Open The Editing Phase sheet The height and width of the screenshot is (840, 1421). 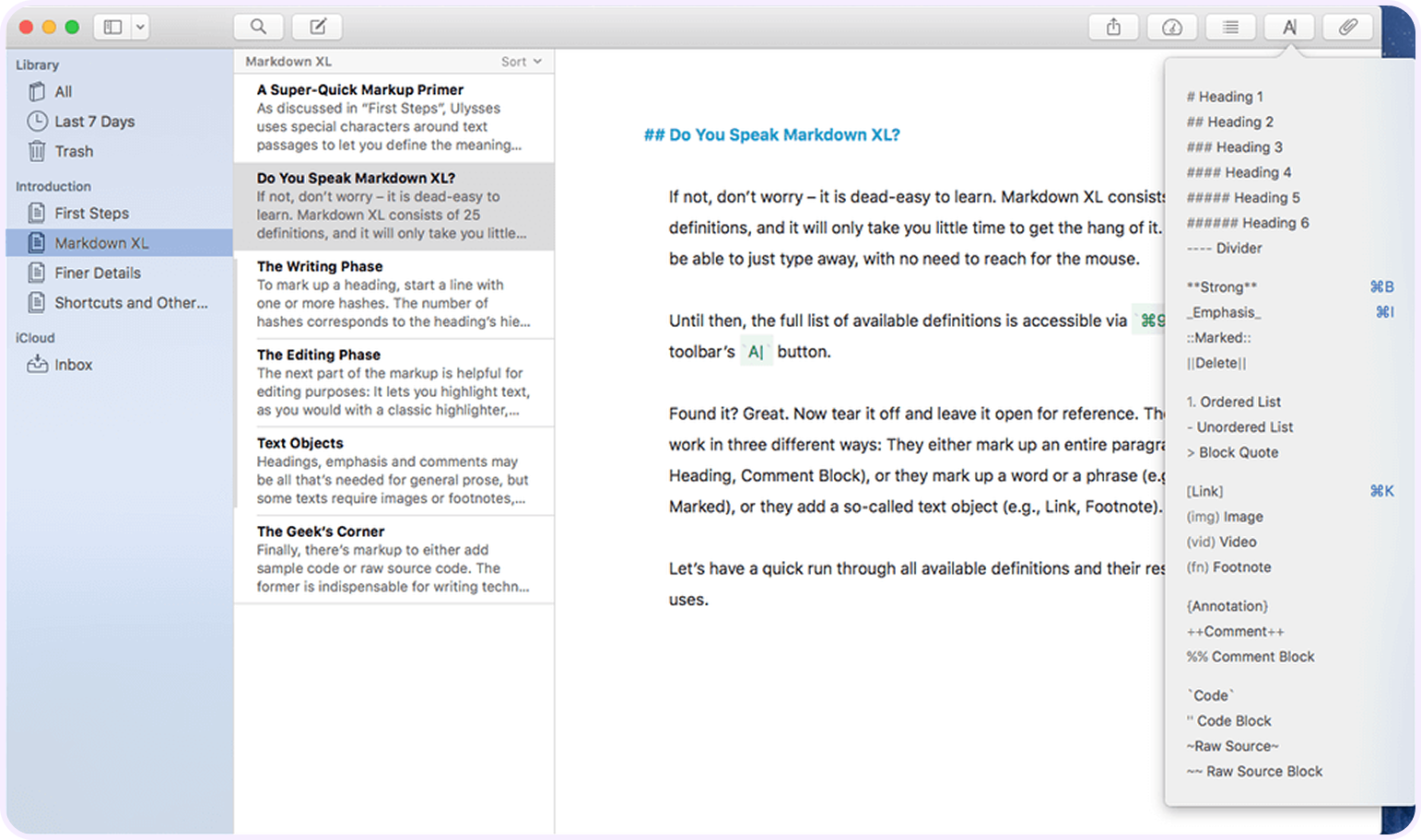click(x=394, y=383)
